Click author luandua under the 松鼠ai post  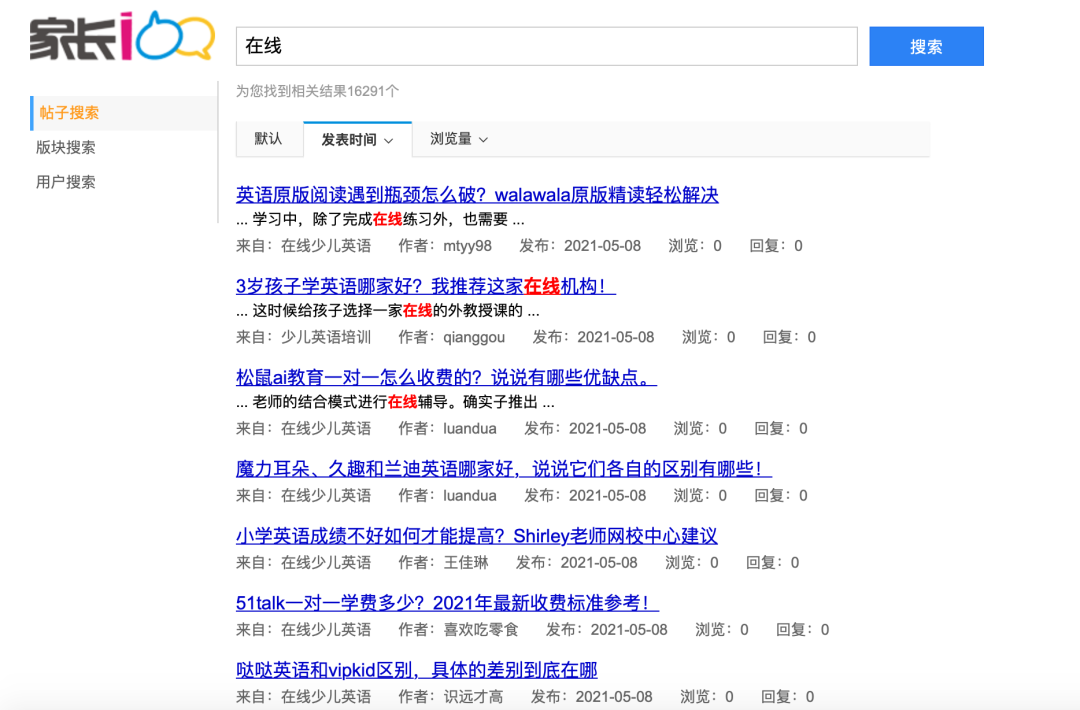pos(470,429)
